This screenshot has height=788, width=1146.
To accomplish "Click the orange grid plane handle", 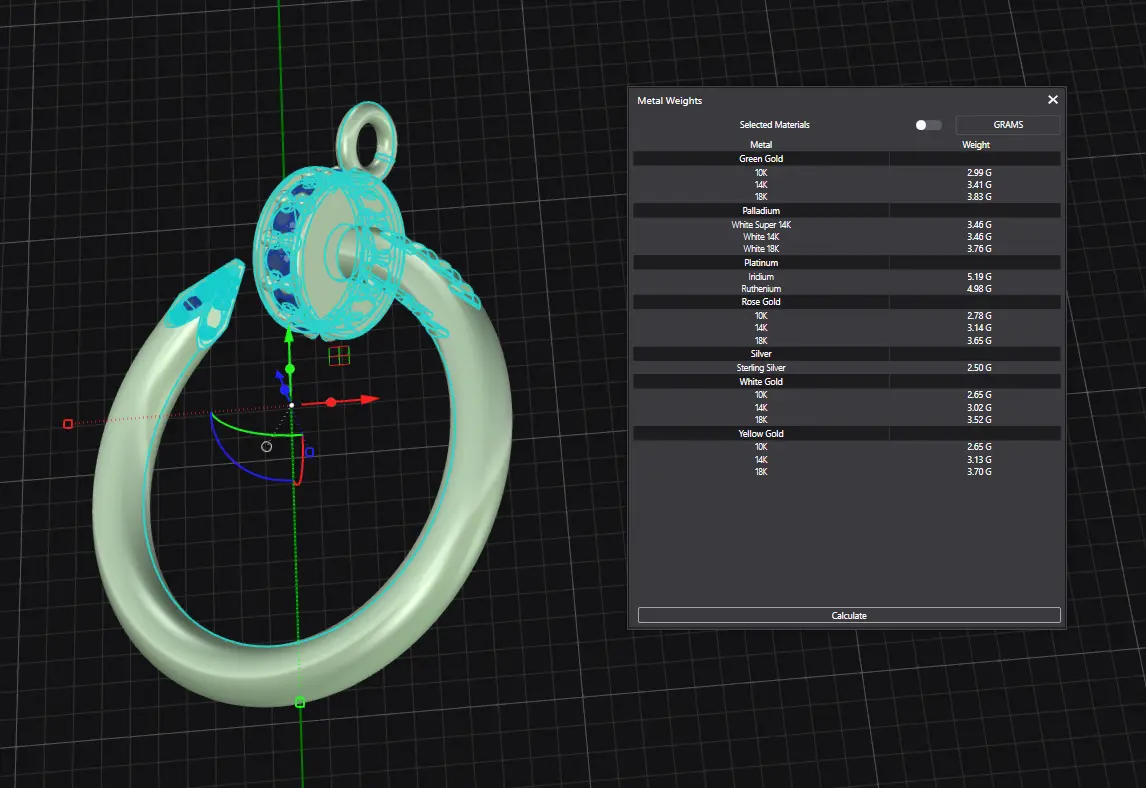I will click(x=339, y=355).
